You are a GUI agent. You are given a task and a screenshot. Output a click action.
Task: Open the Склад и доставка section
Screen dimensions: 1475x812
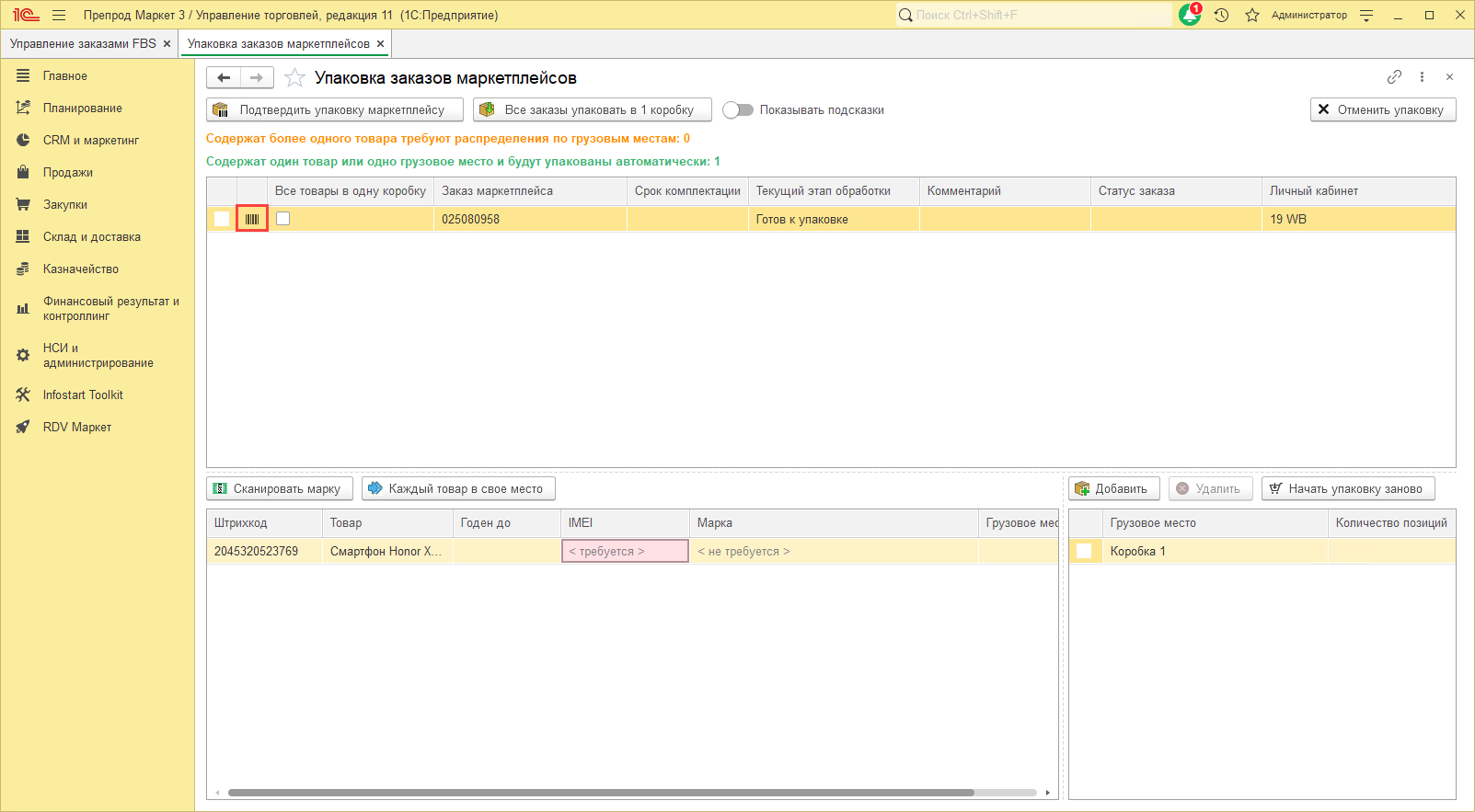coord(91,237)
